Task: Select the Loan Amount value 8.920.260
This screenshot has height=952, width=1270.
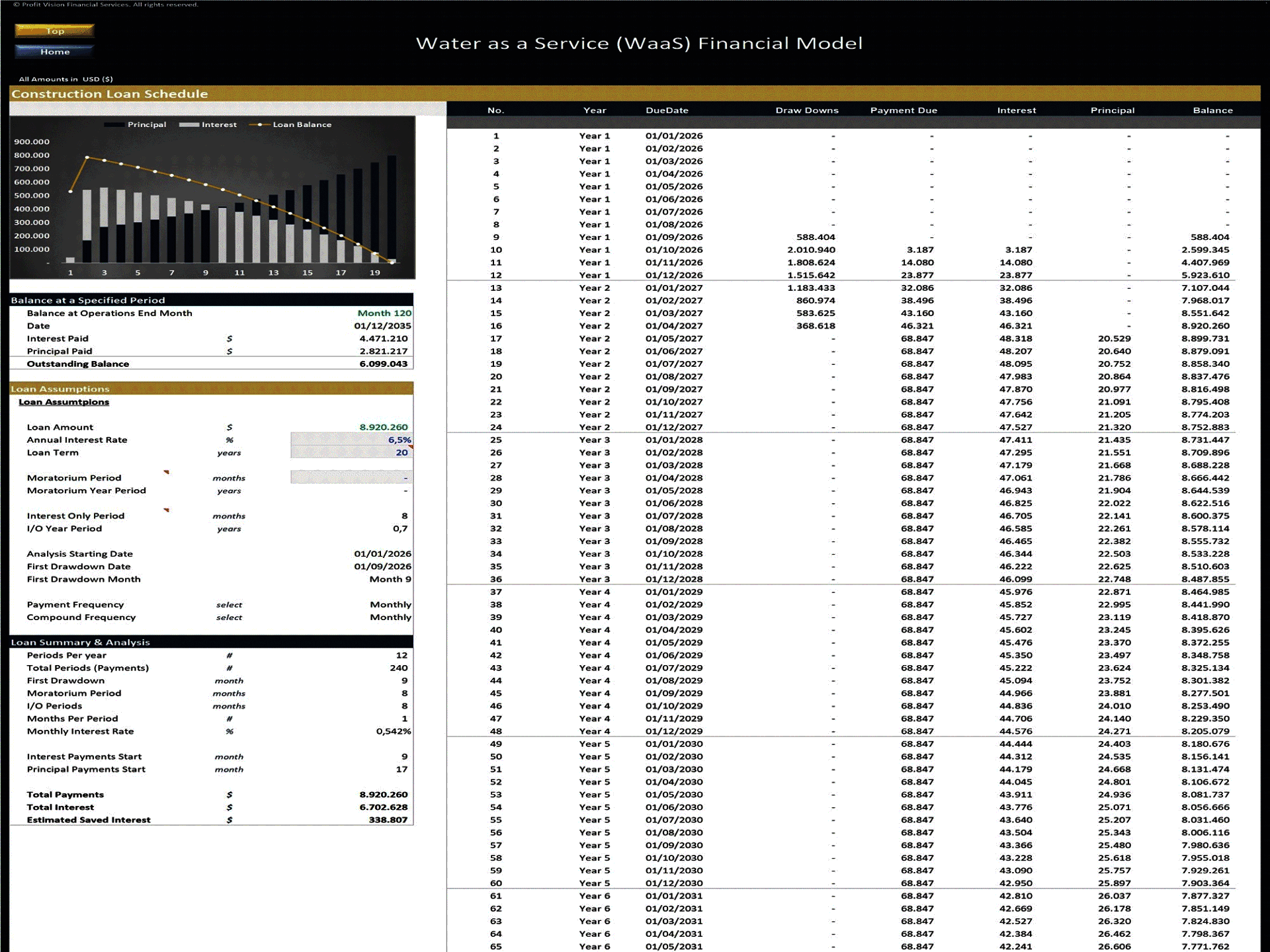Action: click(x=384, y=427)
